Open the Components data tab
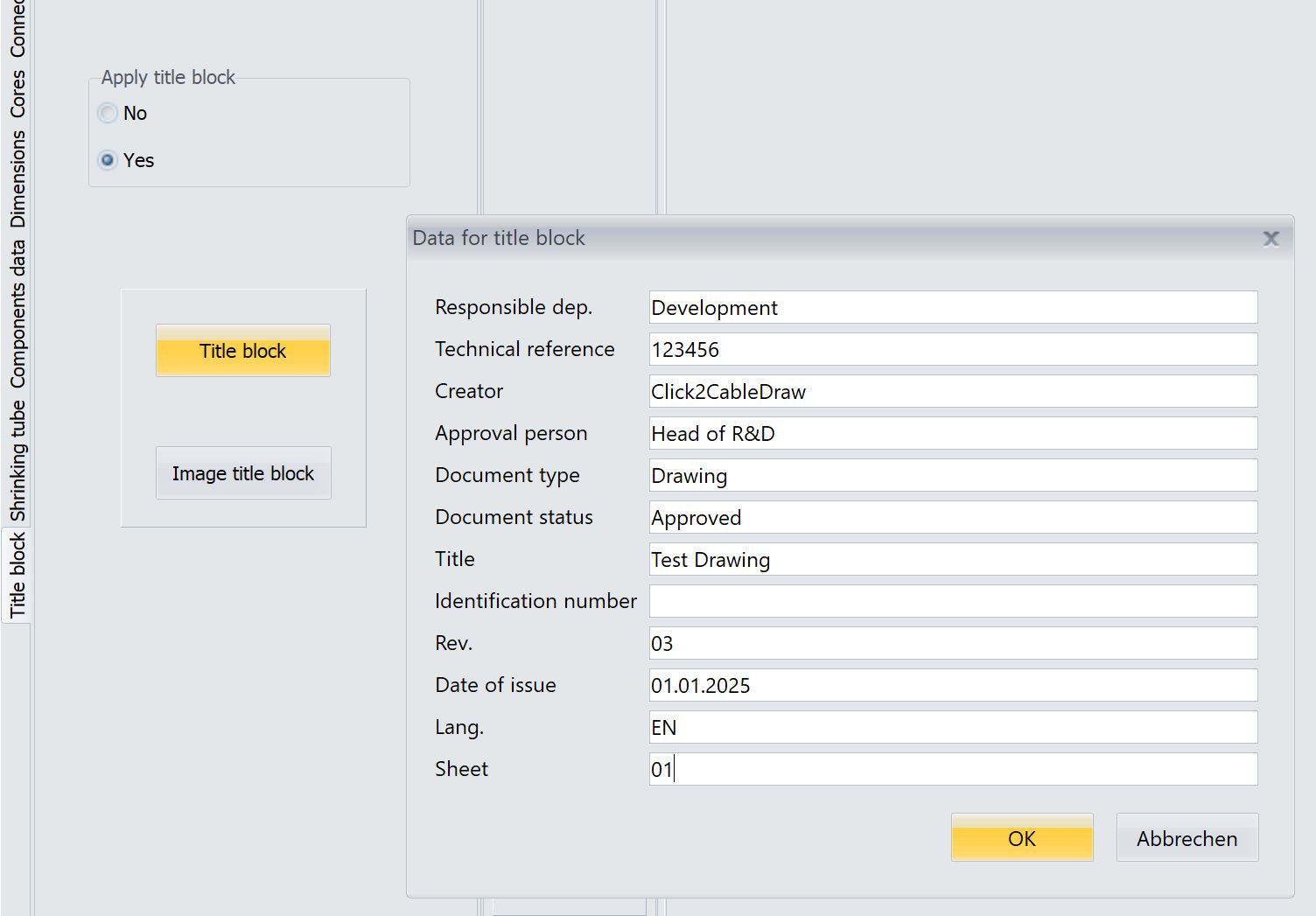The height and width of the screenshot is (916, 1316). [17, 315]
